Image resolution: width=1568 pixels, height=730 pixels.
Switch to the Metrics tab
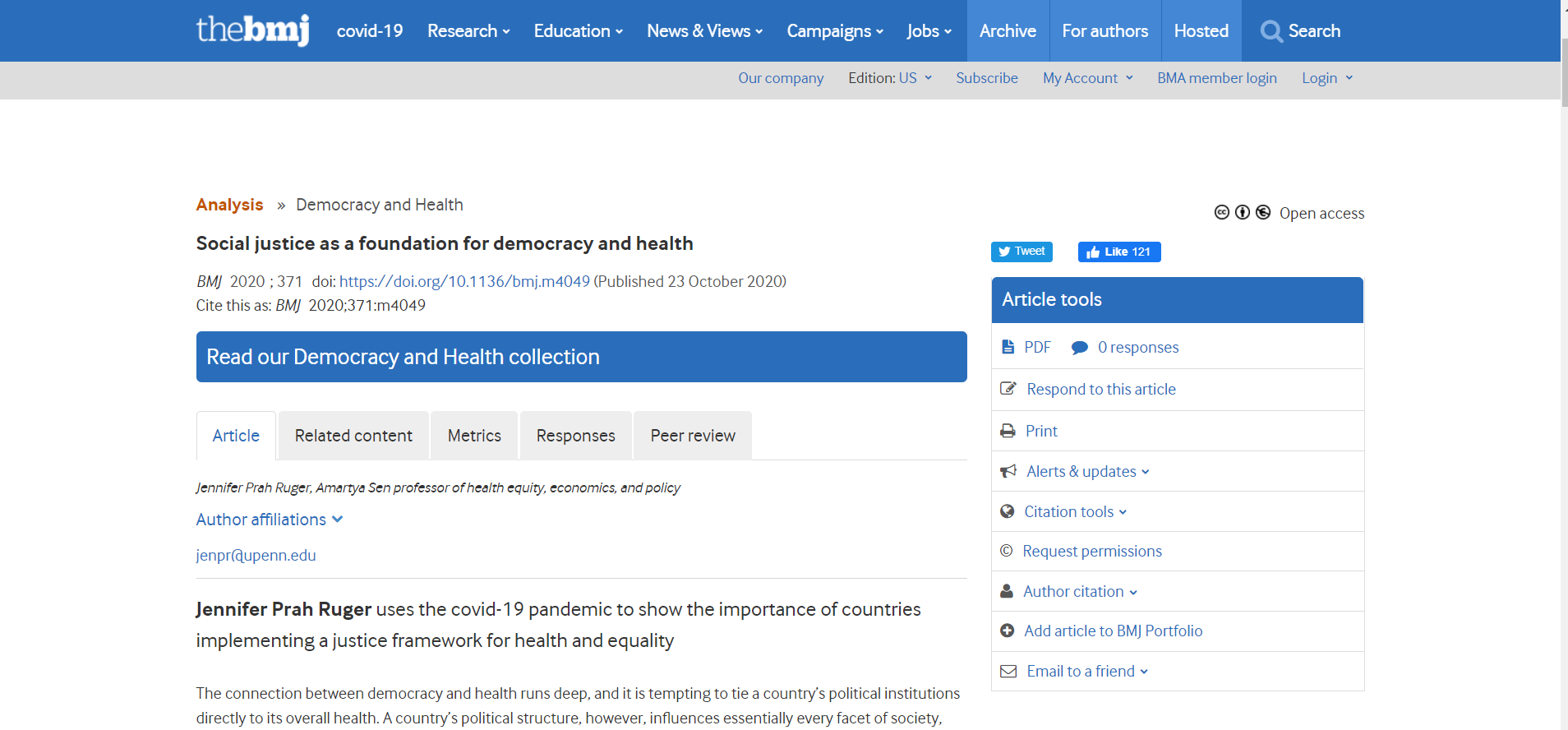click(474, 436)
